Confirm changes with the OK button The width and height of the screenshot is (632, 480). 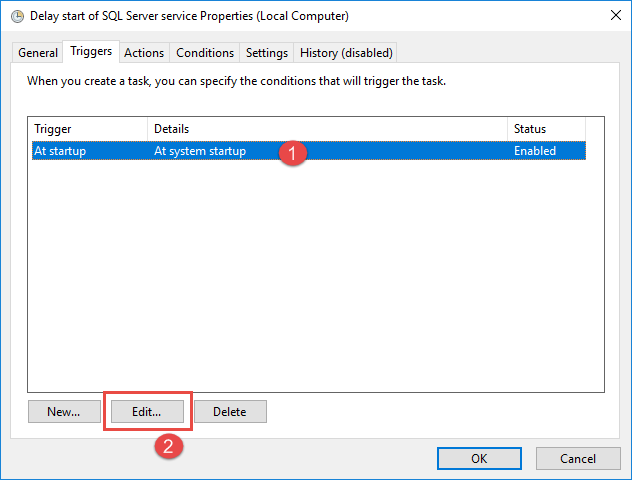[479, 458]
